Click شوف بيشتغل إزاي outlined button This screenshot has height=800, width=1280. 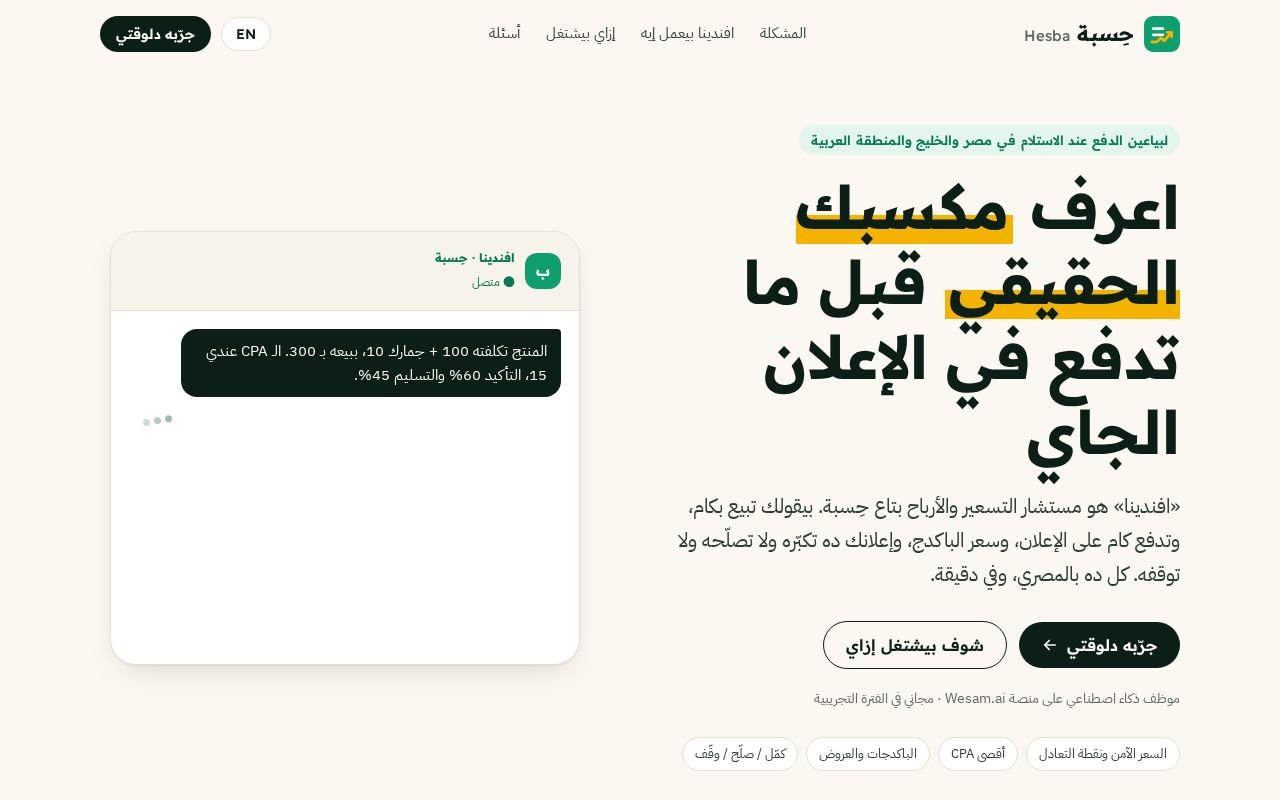[915, 645]
